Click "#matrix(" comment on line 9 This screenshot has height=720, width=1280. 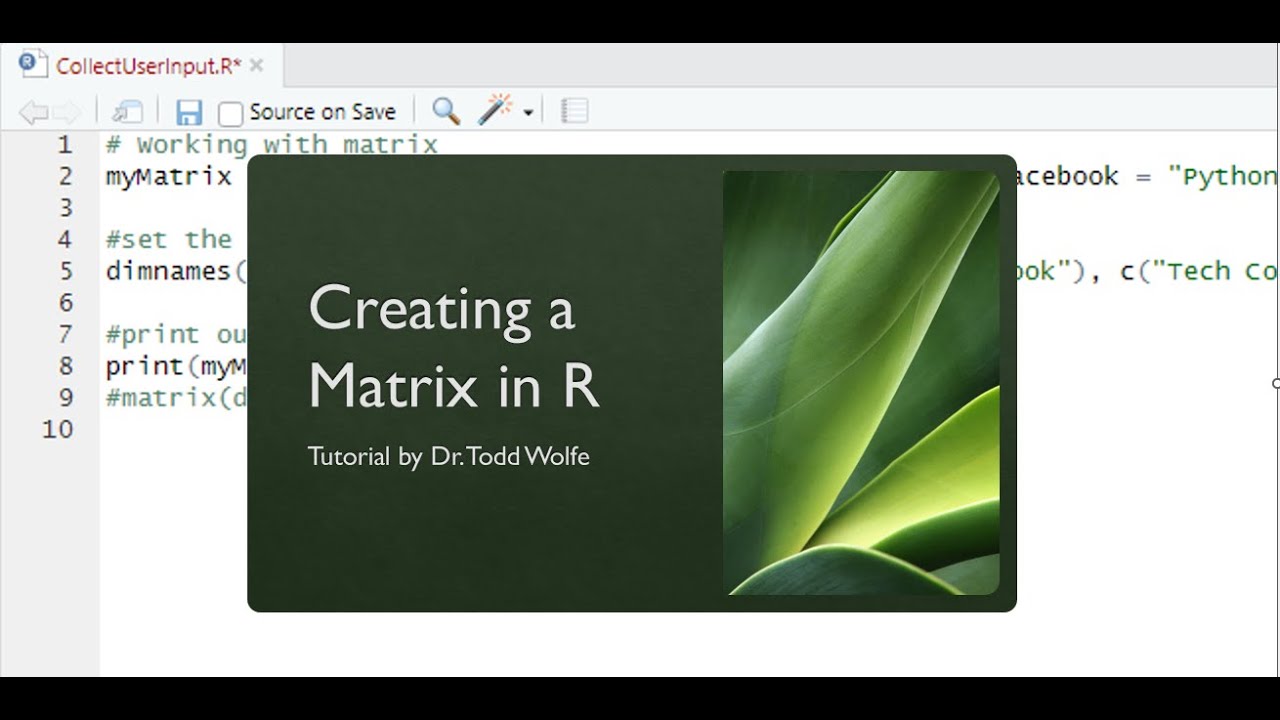pos(176,398)
